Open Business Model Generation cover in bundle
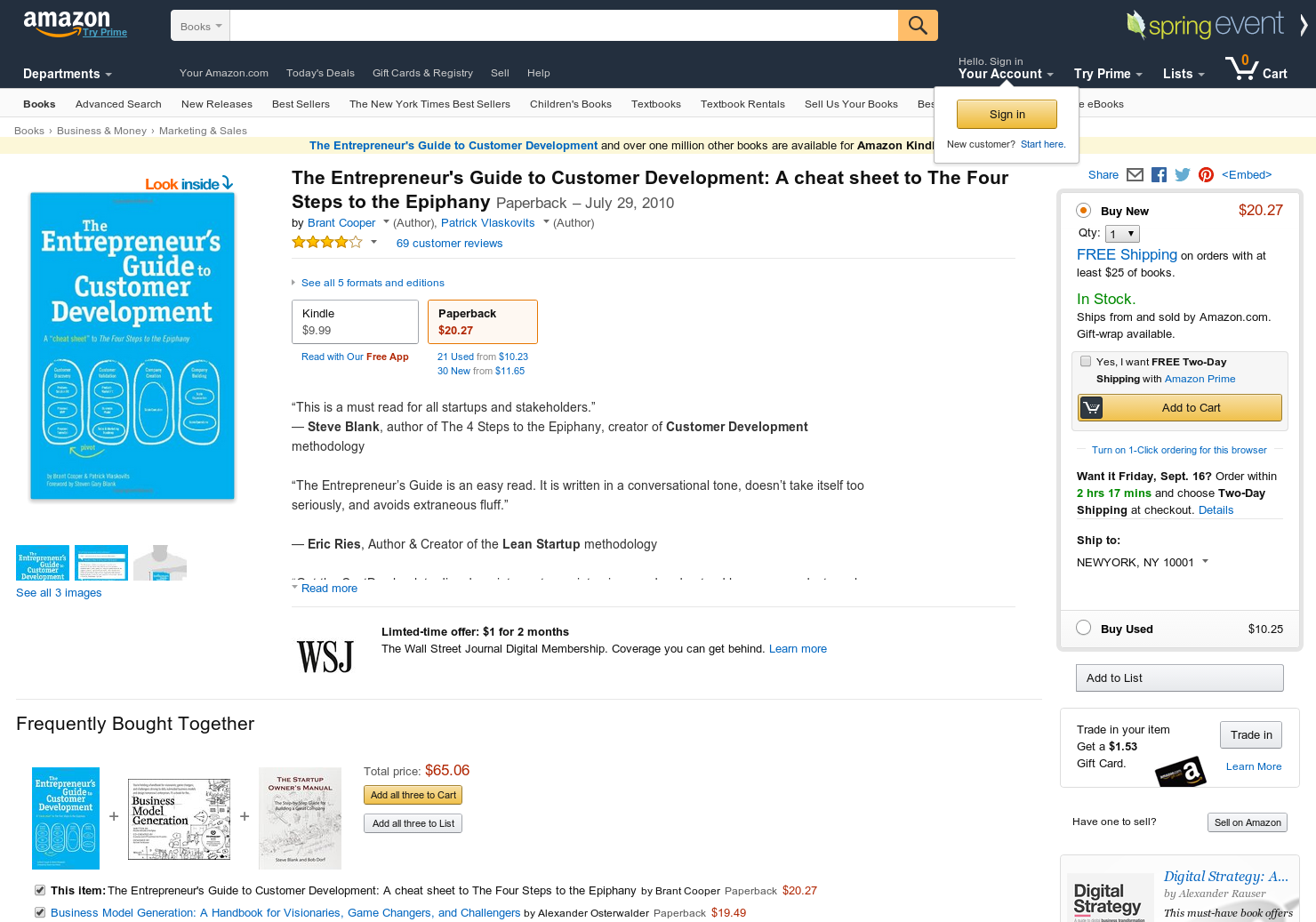Viewport: 1316px width, 922px height. [x=179, y=819]
